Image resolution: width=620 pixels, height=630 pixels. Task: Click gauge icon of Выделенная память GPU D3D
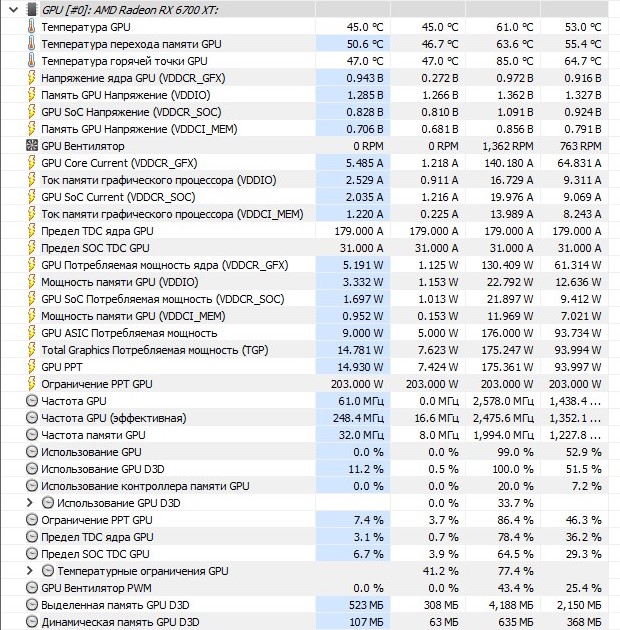[31, 605]
